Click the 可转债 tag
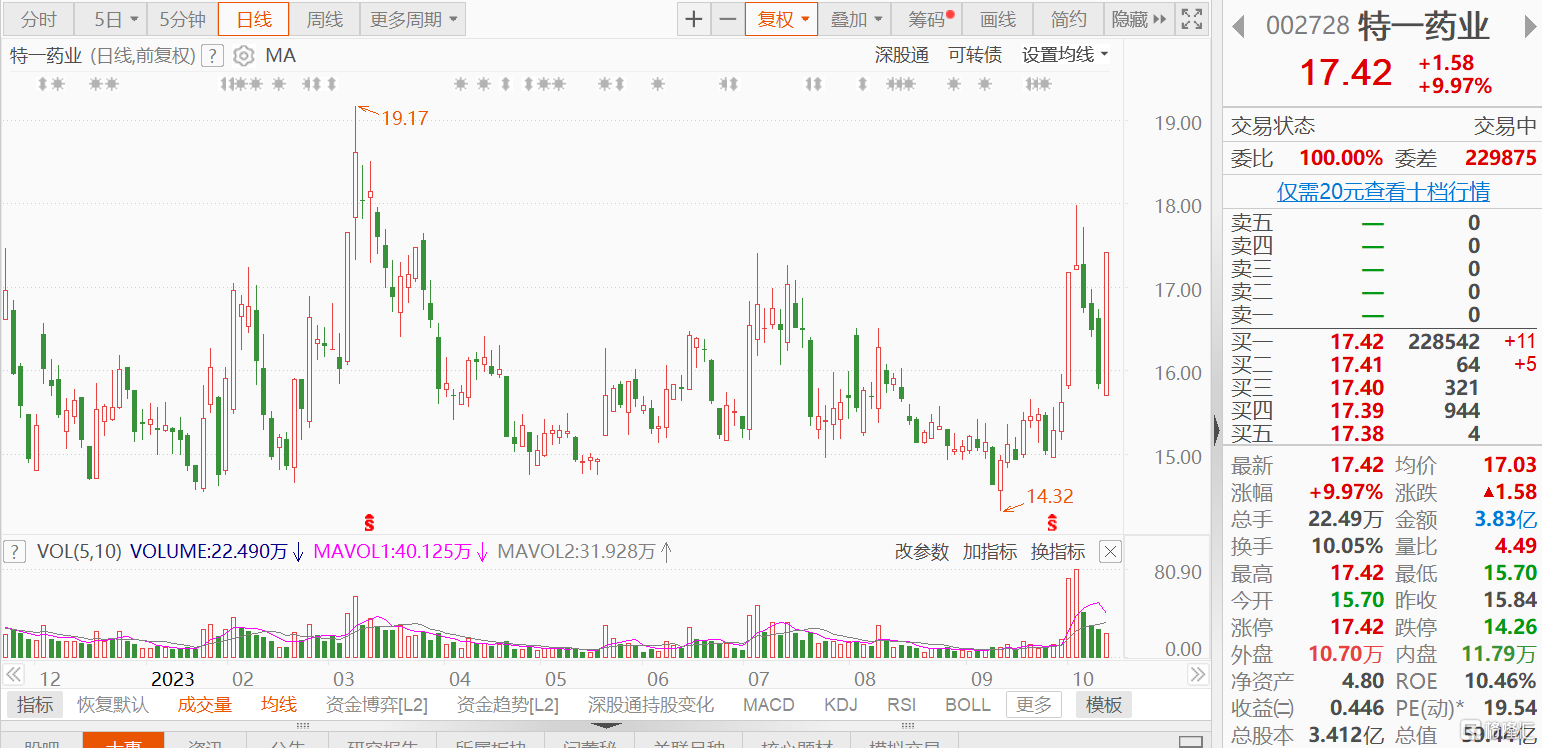Screen dimensions: 1542x748 pos(975,55)
